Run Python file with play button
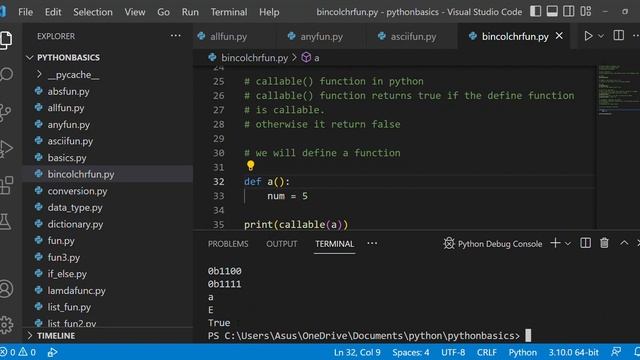 click(588, 36)
